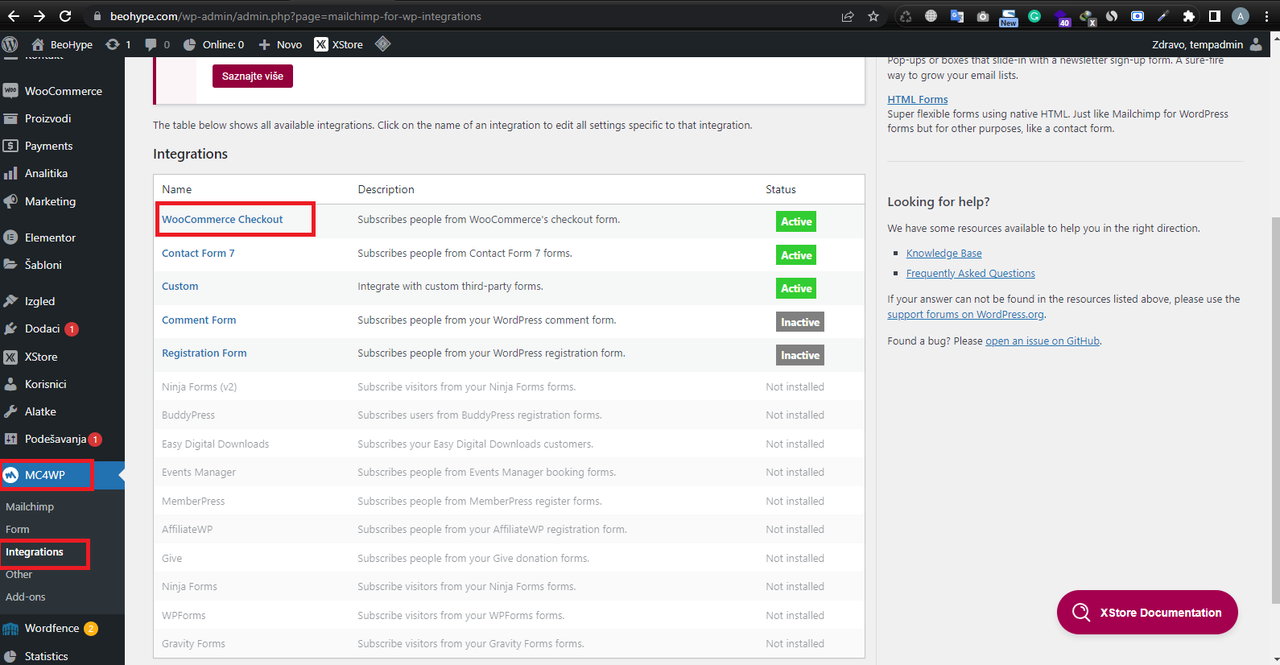Visit support forums on WordPress.org link

(964, 314)
